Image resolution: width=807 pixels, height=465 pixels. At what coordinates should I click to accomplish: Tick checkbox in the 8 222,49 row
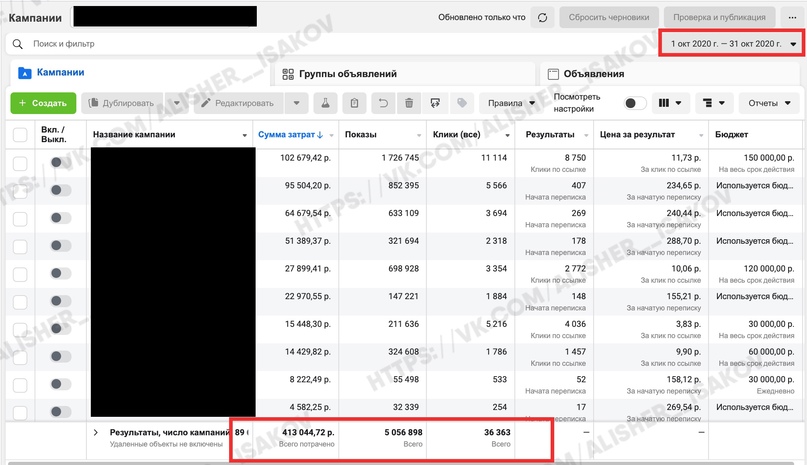(x=20, y=385)
